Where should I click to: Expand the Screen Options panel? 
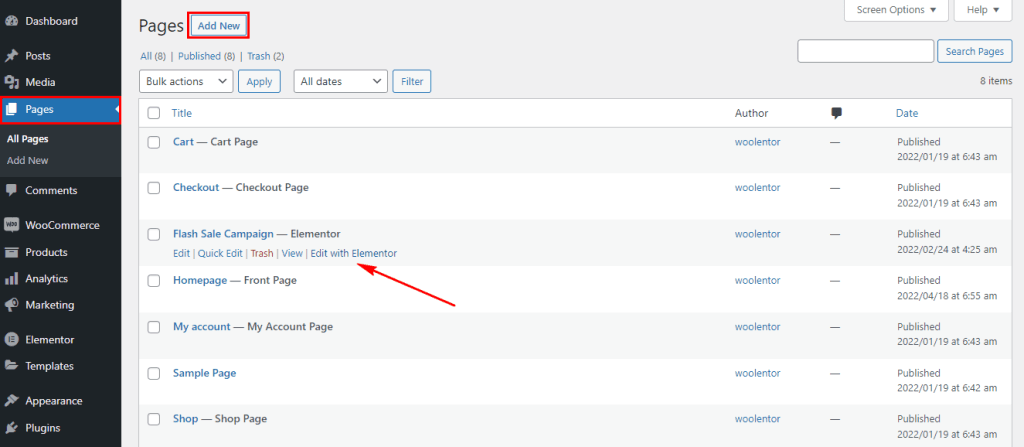pyautogui.click(x=896, y=10)
